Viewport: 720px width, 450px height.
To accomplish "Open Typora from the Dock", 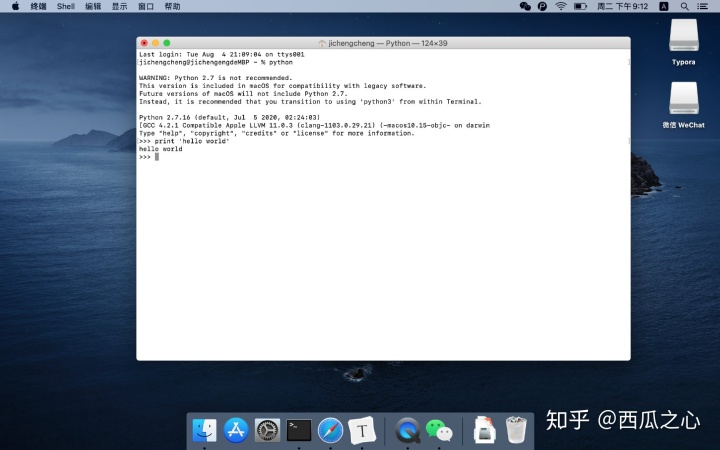I will (362, 430).
